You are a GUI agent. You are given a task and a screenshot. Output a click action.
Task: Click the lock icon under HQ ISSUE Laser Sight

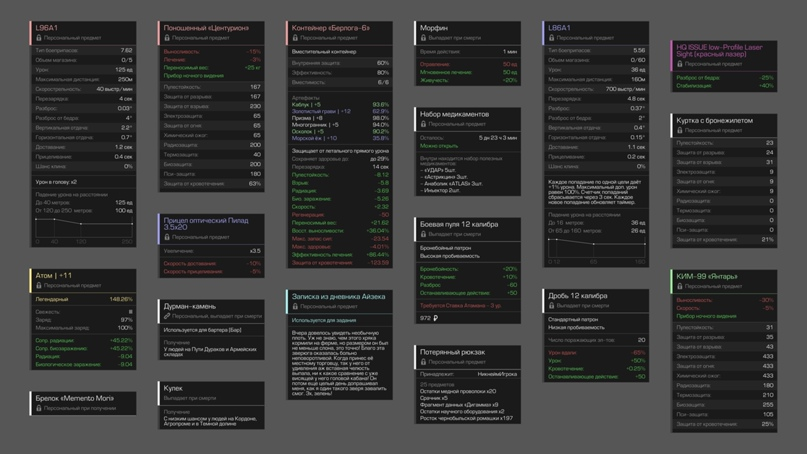(679, 64)
